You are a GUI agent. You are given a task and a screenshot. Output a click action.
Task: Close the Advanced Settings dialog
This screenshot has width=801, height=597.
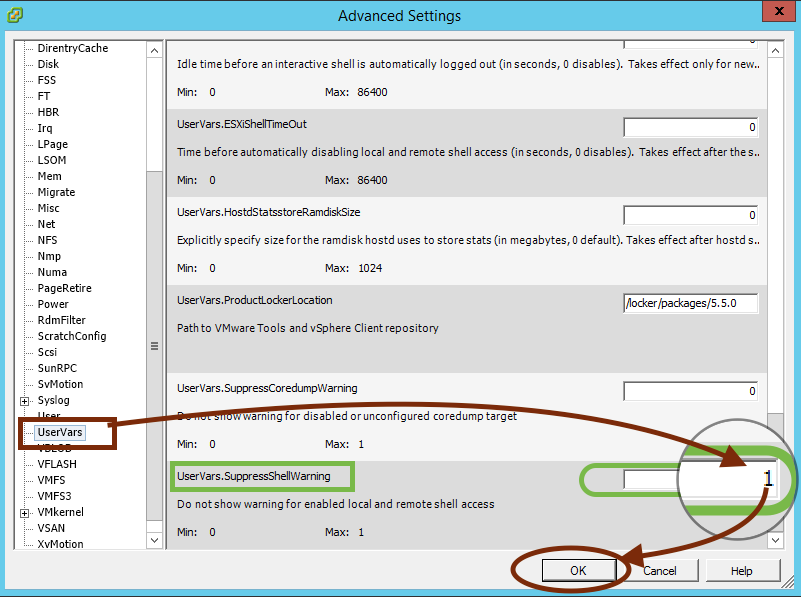coord(775,14)
